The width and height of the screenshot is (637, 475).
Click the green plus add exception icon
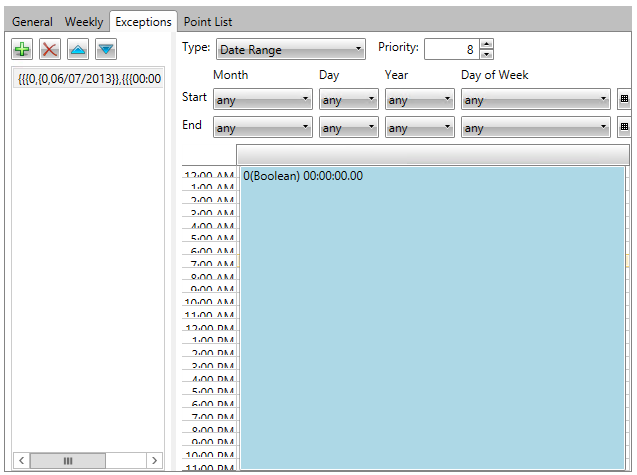tap(22, 49)
